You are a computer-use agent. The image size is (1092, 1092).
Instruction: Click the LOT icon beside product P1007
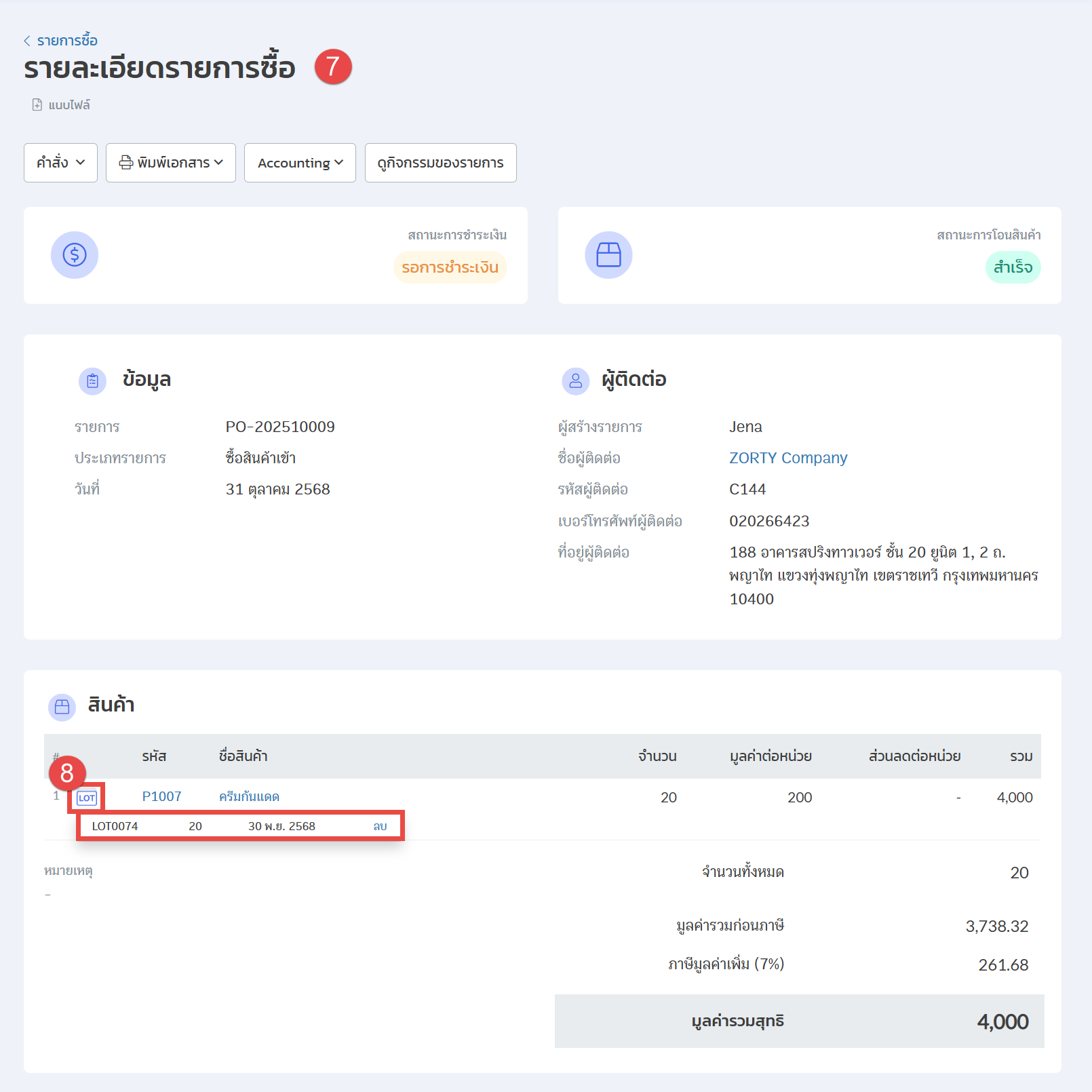click(x=87, y=798)
